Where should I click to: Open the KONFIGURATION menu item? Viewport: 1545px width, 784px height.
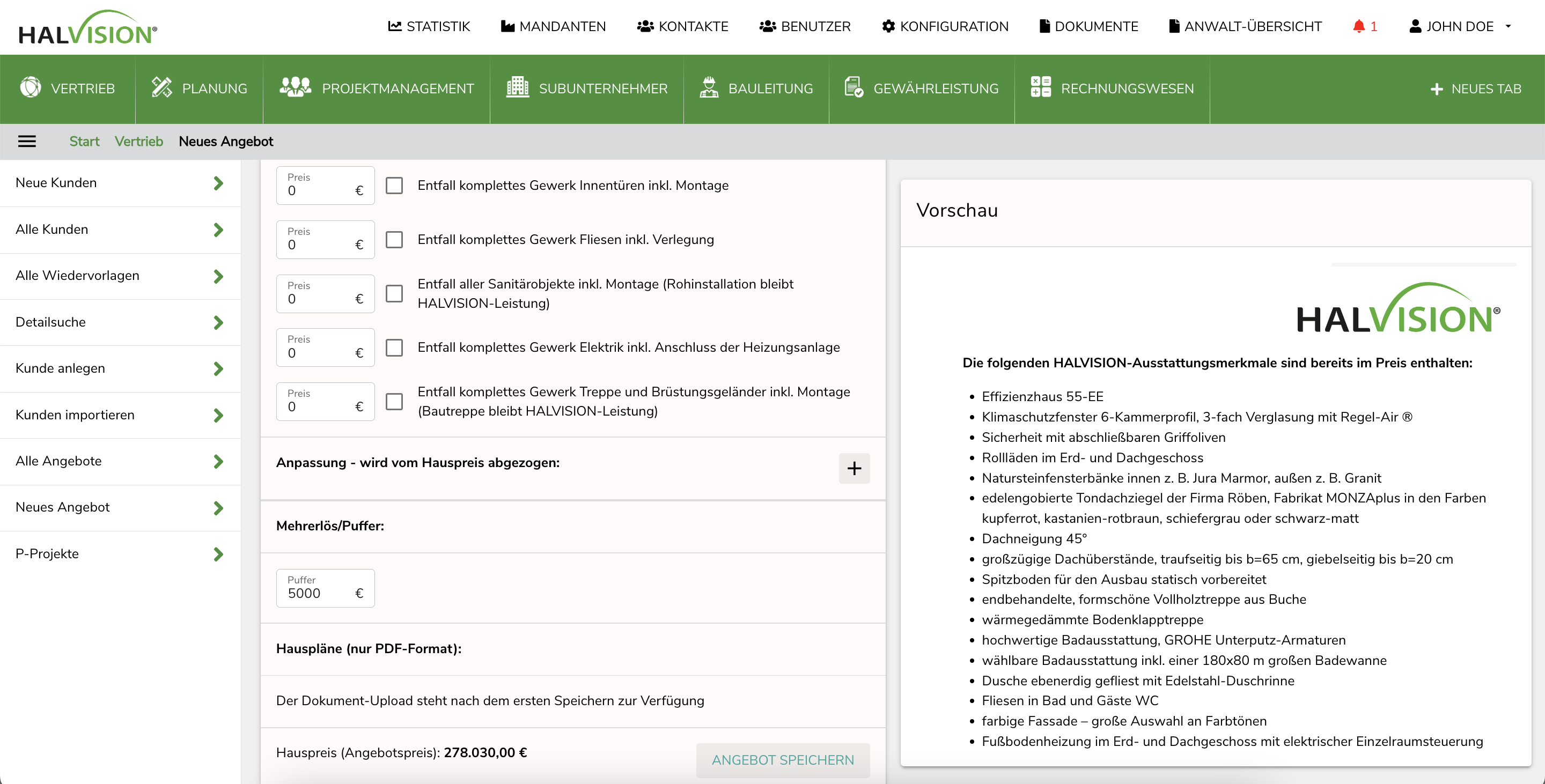945,26
